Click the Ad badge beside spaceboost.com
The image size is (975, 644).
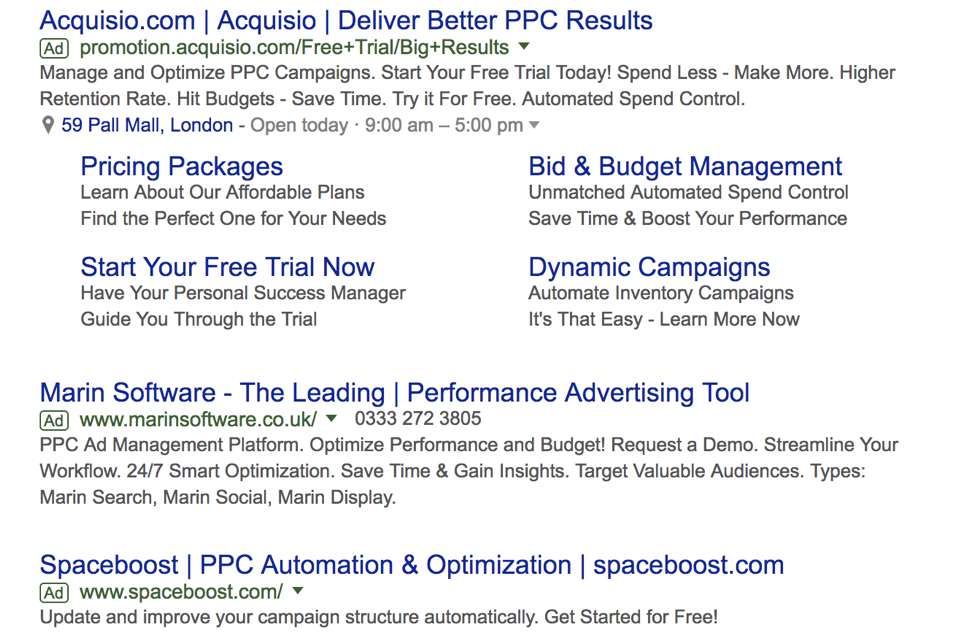[54, 592]
